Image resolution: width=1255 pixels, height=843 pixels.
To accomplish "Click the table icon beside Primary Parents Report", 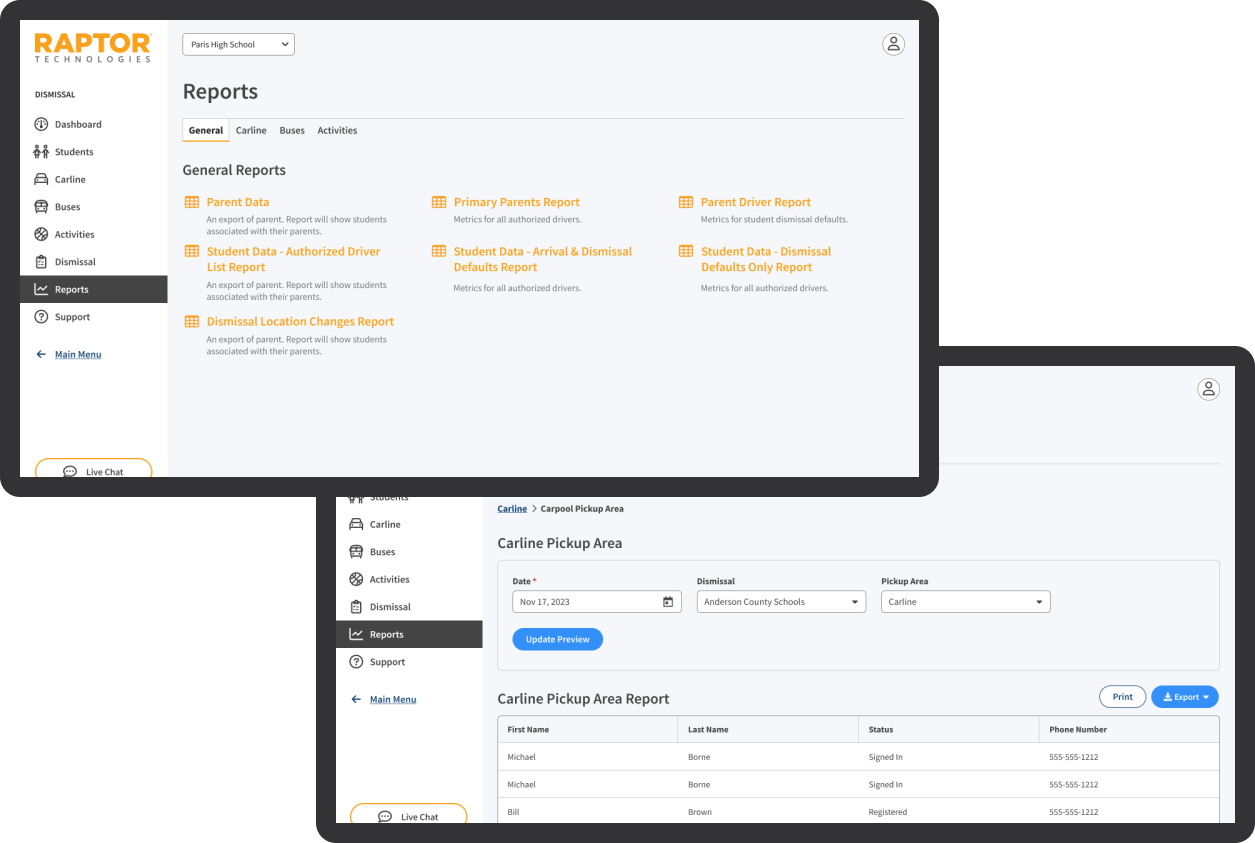I will (439, 202).
